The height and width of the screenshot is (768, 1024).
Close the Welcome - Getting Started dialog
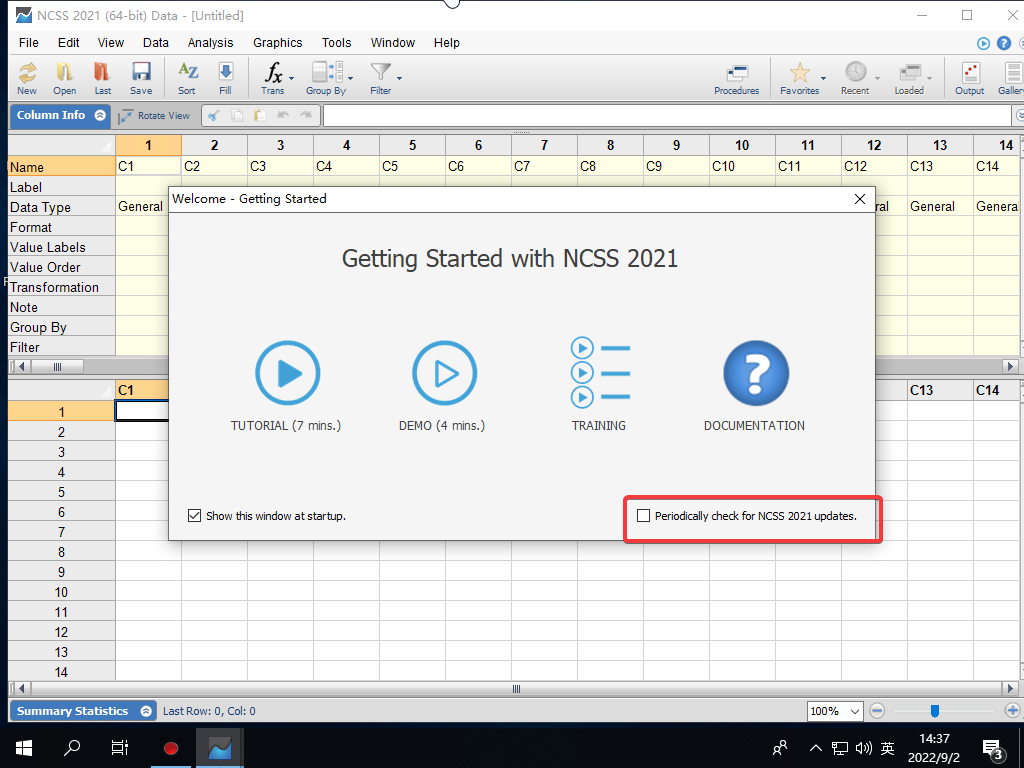(x=860, y=199)
